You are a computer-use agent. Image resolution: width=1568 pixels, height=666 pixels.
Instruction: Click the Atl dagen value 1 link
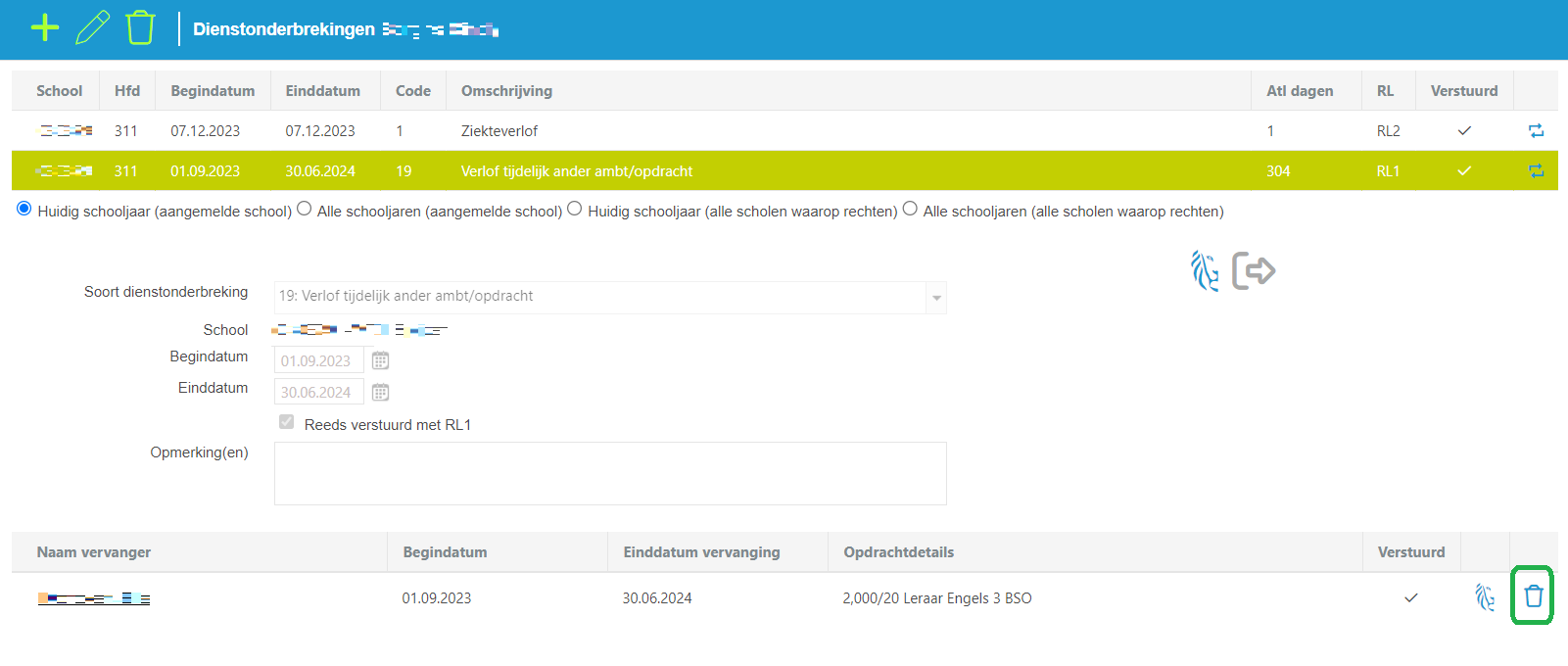[1270, 131]
